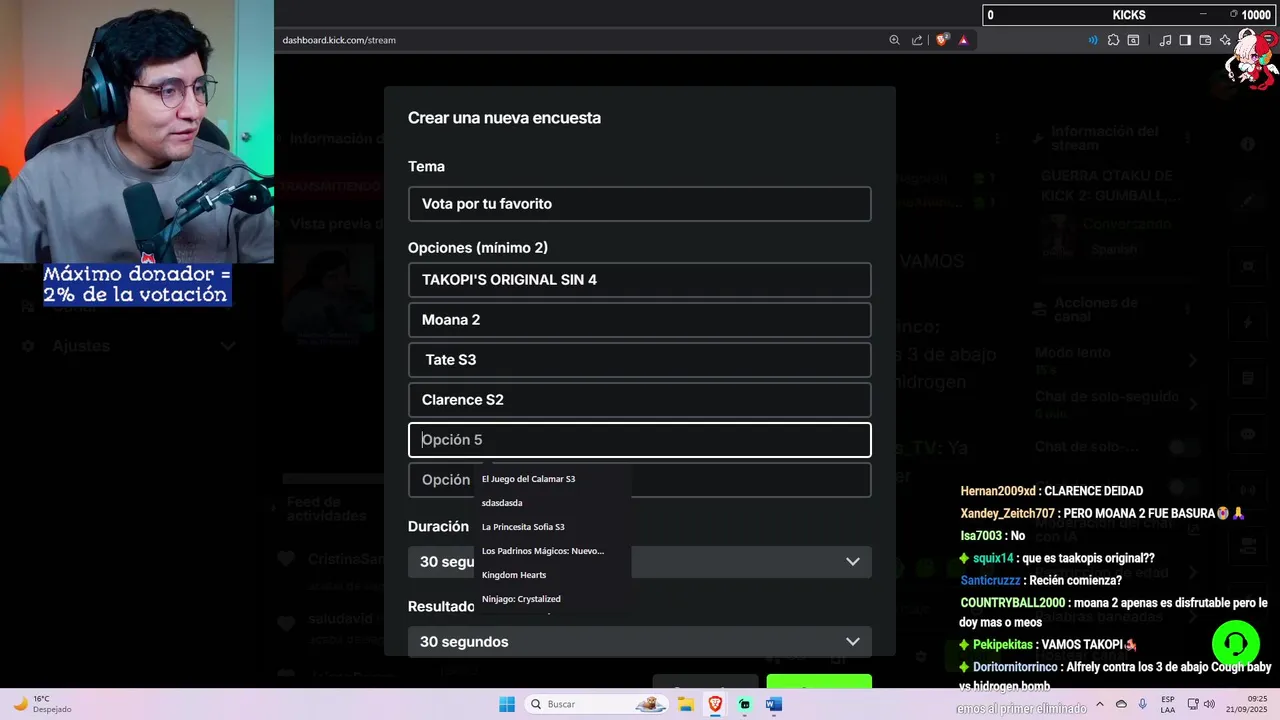This screenshot has width=1280, height=720.
Task: Click the Windows Buscar search box
Action: (x=598, y=704)
